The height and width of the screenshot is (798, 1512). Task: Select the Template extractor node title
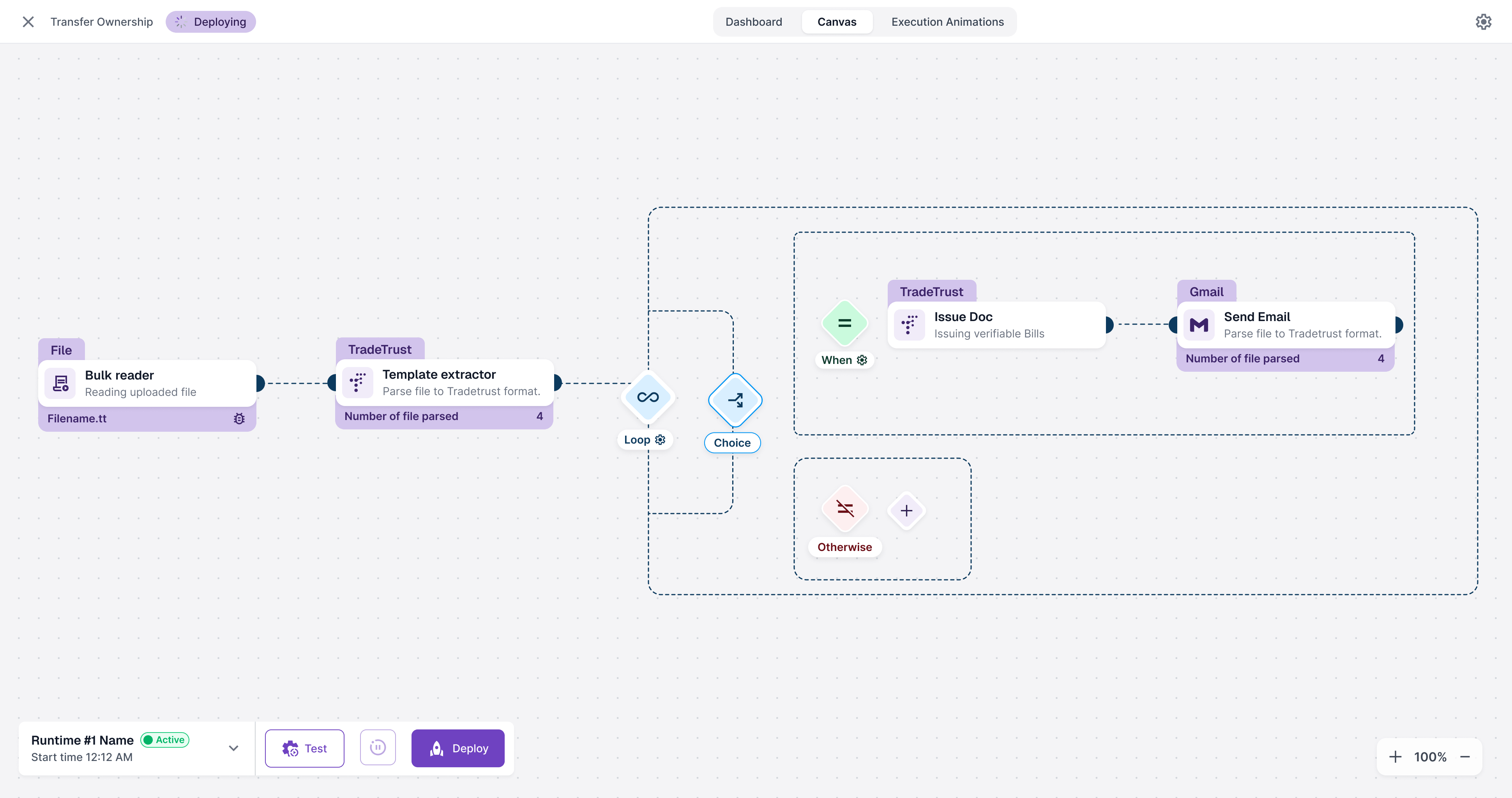pyautogui.click(x=439, y=374)
